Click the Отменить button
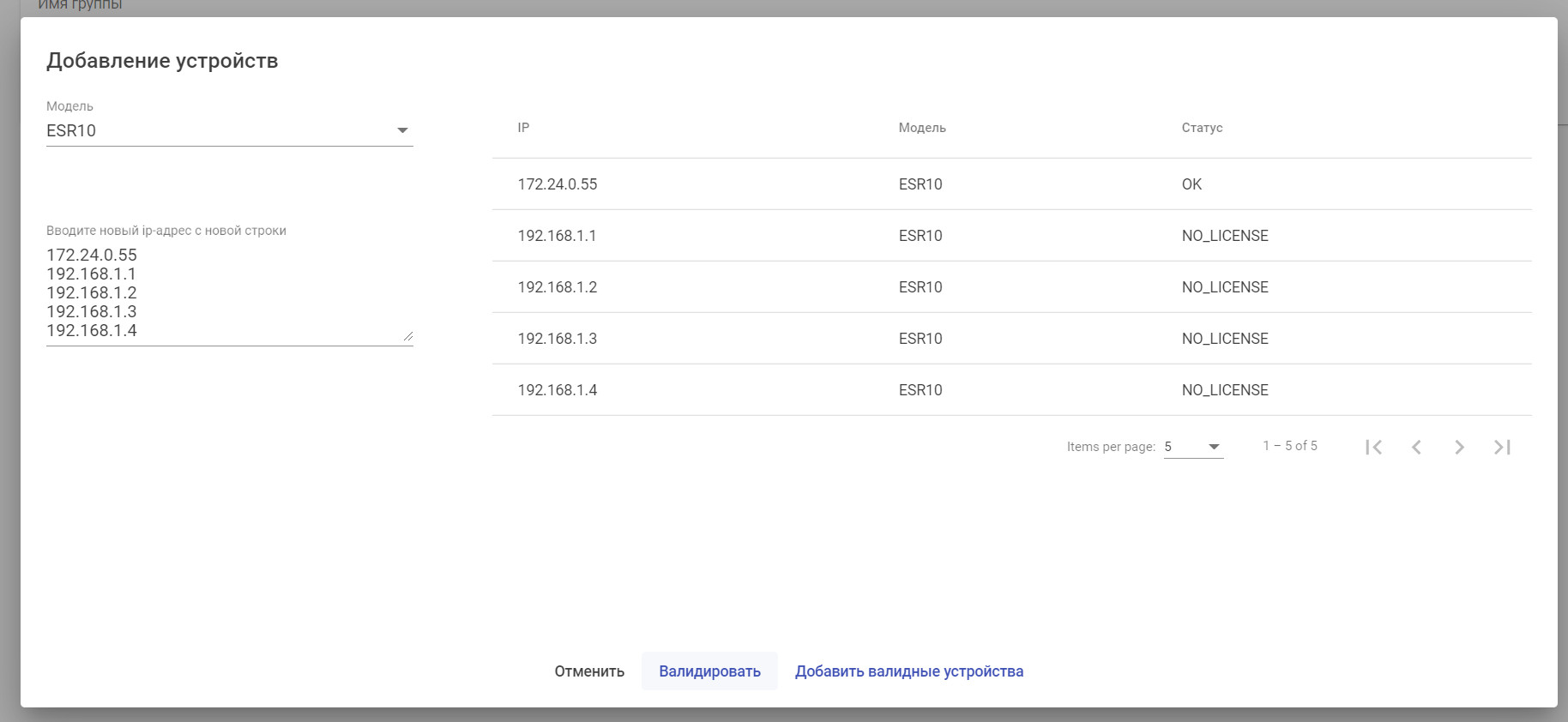 pos(589,671)
